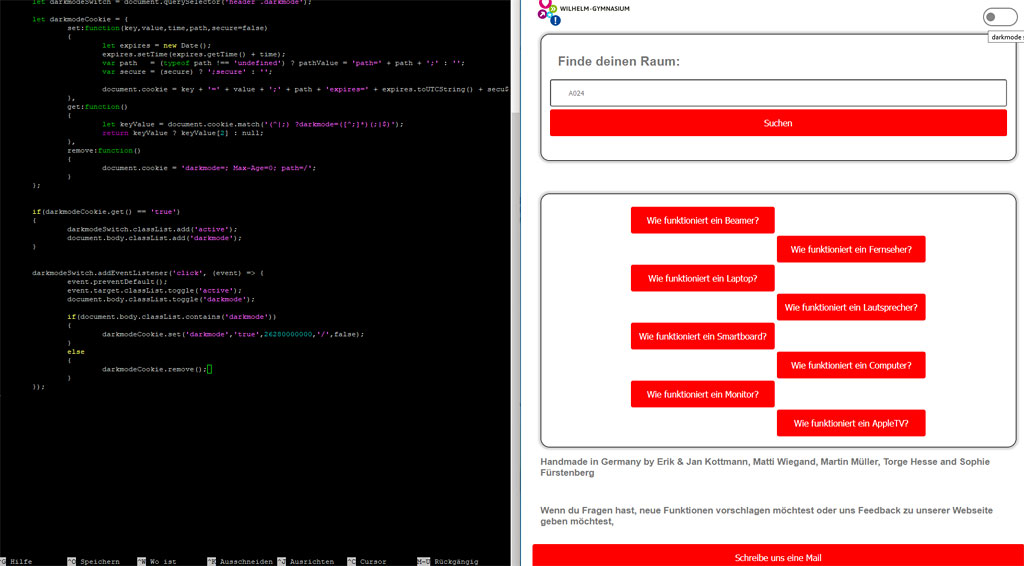This screenshot has width=1024, height=566.
Task: Click 'Schreibe uns eine Mail' button
Action: [777, 556]
